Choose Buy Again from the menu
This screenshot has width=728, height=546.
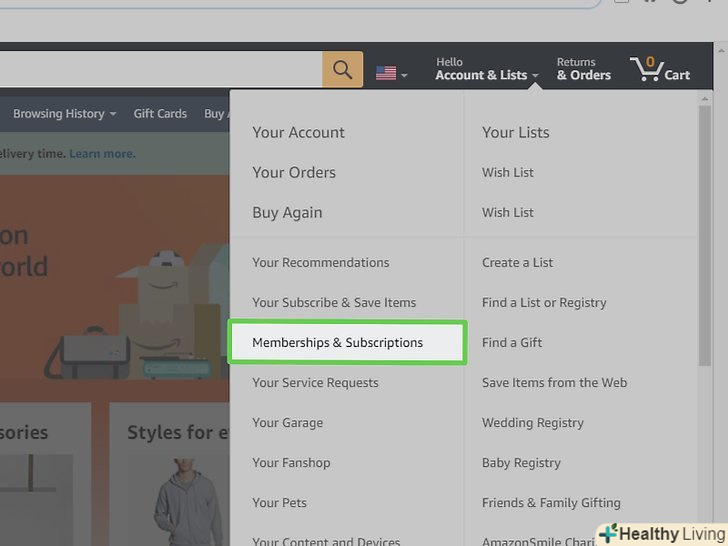[x=287, y=213]
